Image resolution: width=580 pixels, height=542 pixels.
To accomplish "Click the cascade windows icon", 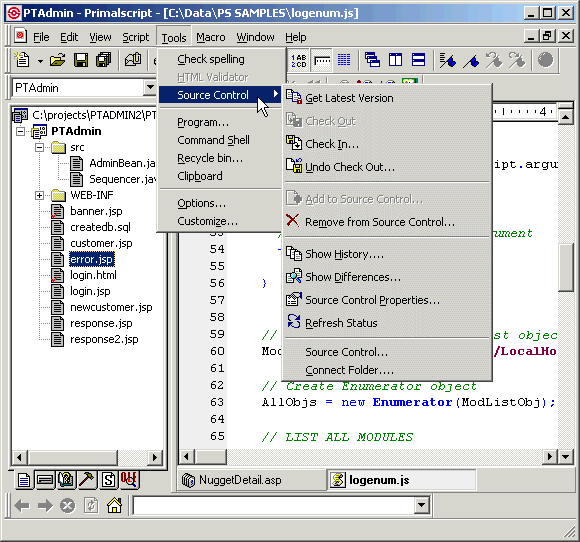I will point(372,60).
